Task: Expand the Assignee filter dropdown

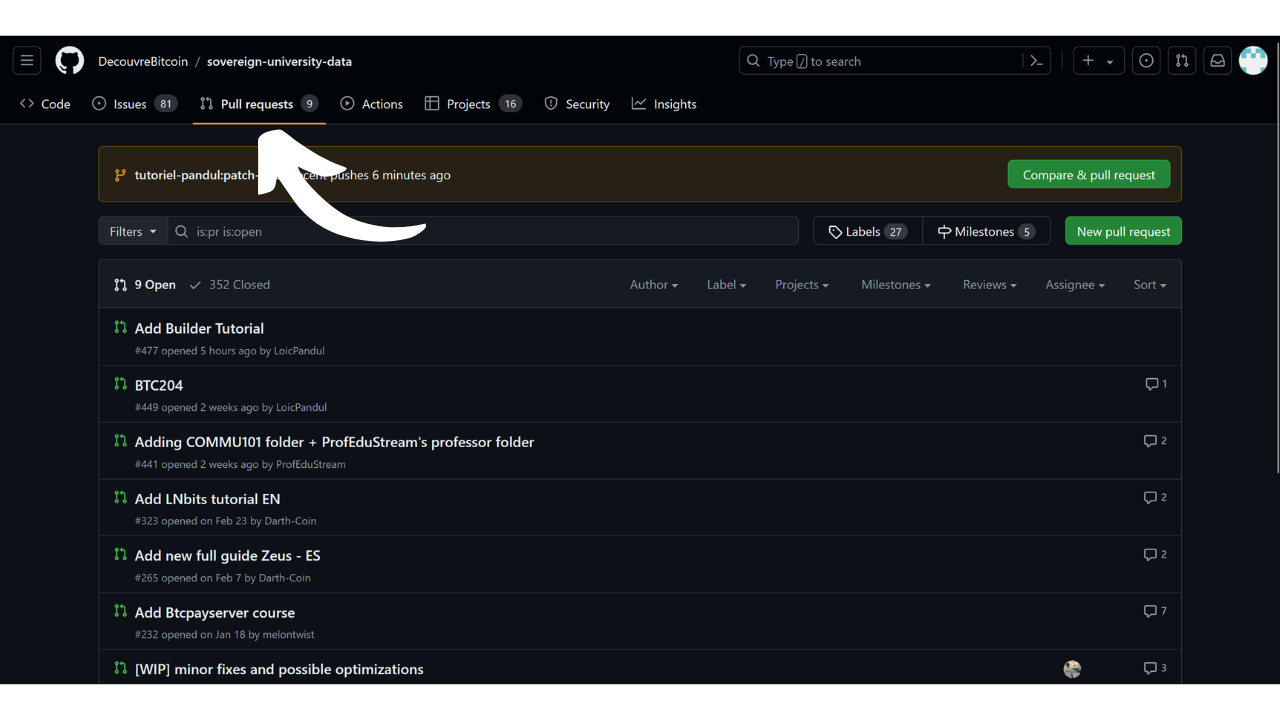Action: tap(1075, 285)
